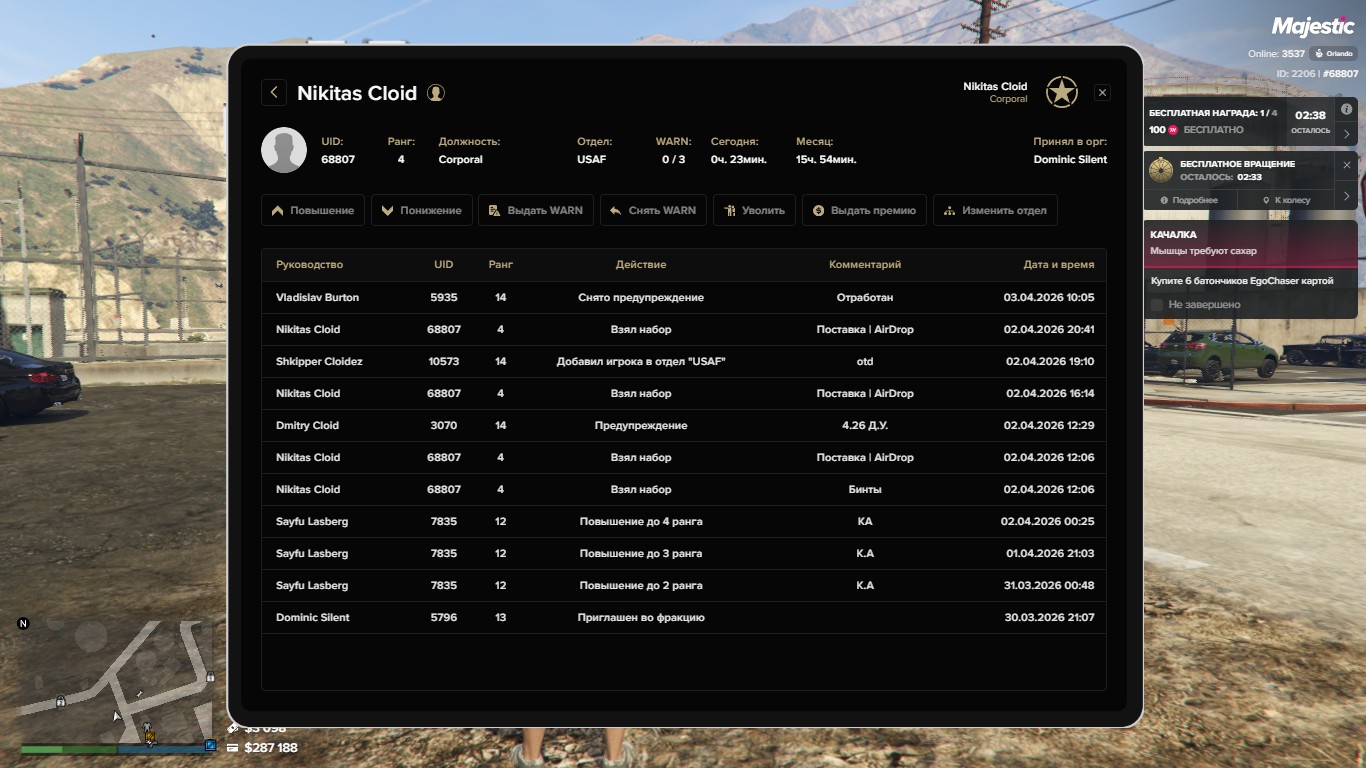Click the "Выдать премию" bonus button
This screenshot has height=768, width=1366.
pyautogui.click(x=864, y=210)
